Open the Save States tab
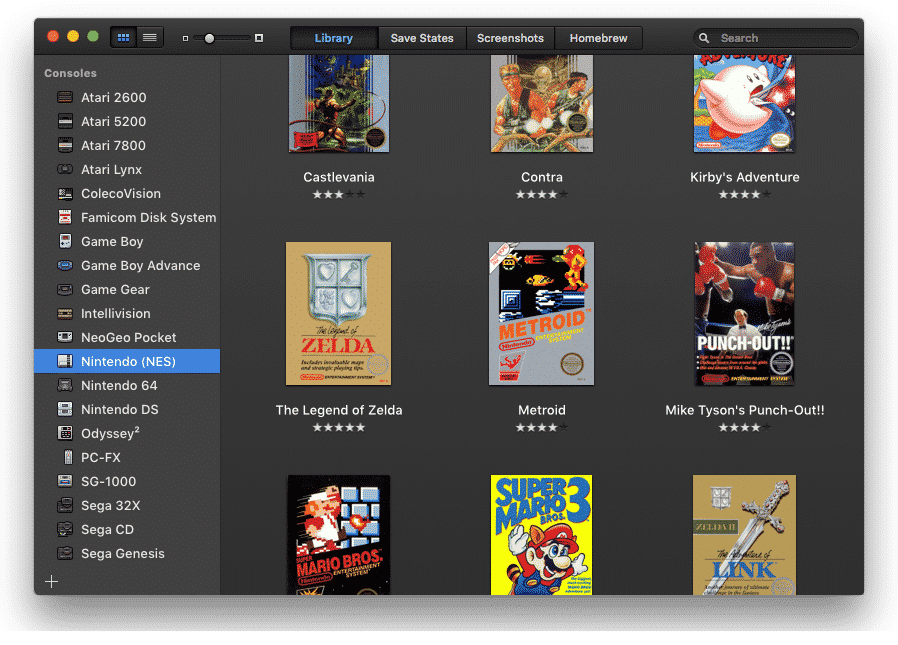 click(421, 37)
